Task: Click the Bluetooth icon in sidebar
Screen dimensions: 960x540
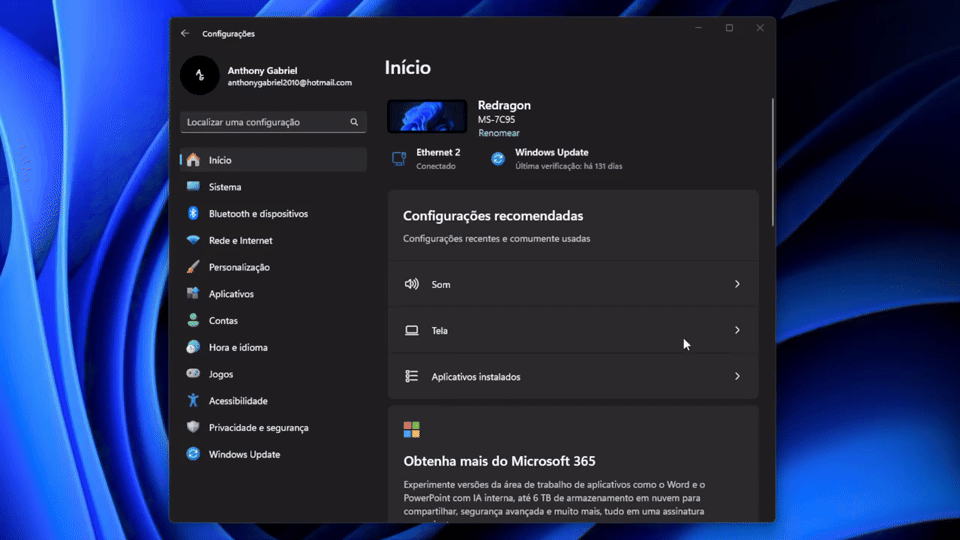Action: 193,213
